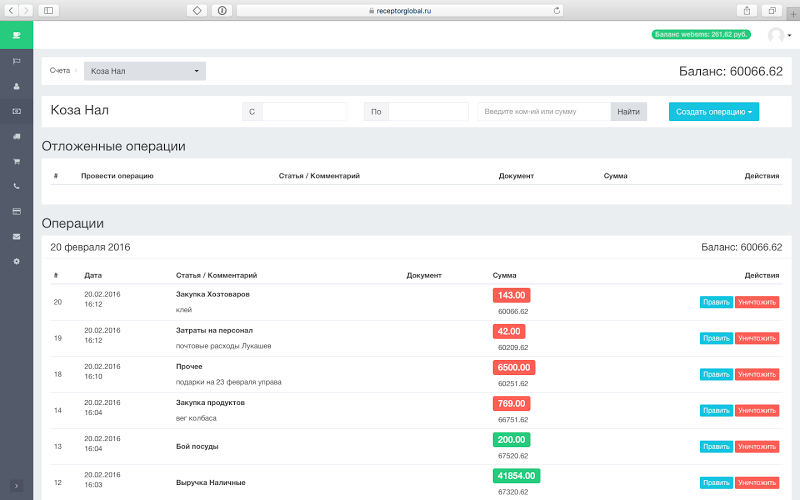Image resolution: width=800 pixels, height=500 pixels.
Task: Open the delivery truck sidebar icon
Action: (x=16, y=136)
